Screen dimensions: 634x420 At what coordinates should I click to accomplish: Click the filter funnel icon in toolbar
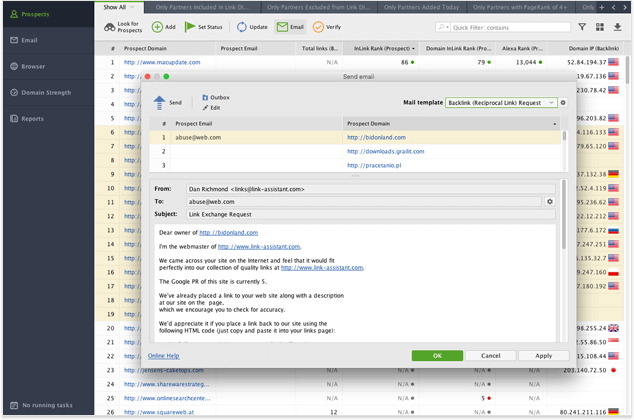click(x=583, y=27)
